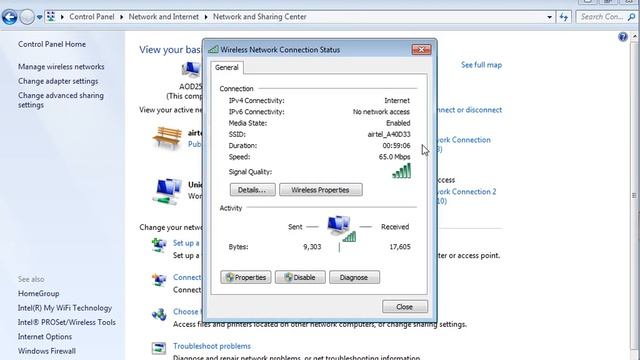Open Manage wireless networks
Viewport: 640px width, 360px height.
(61, 67)
